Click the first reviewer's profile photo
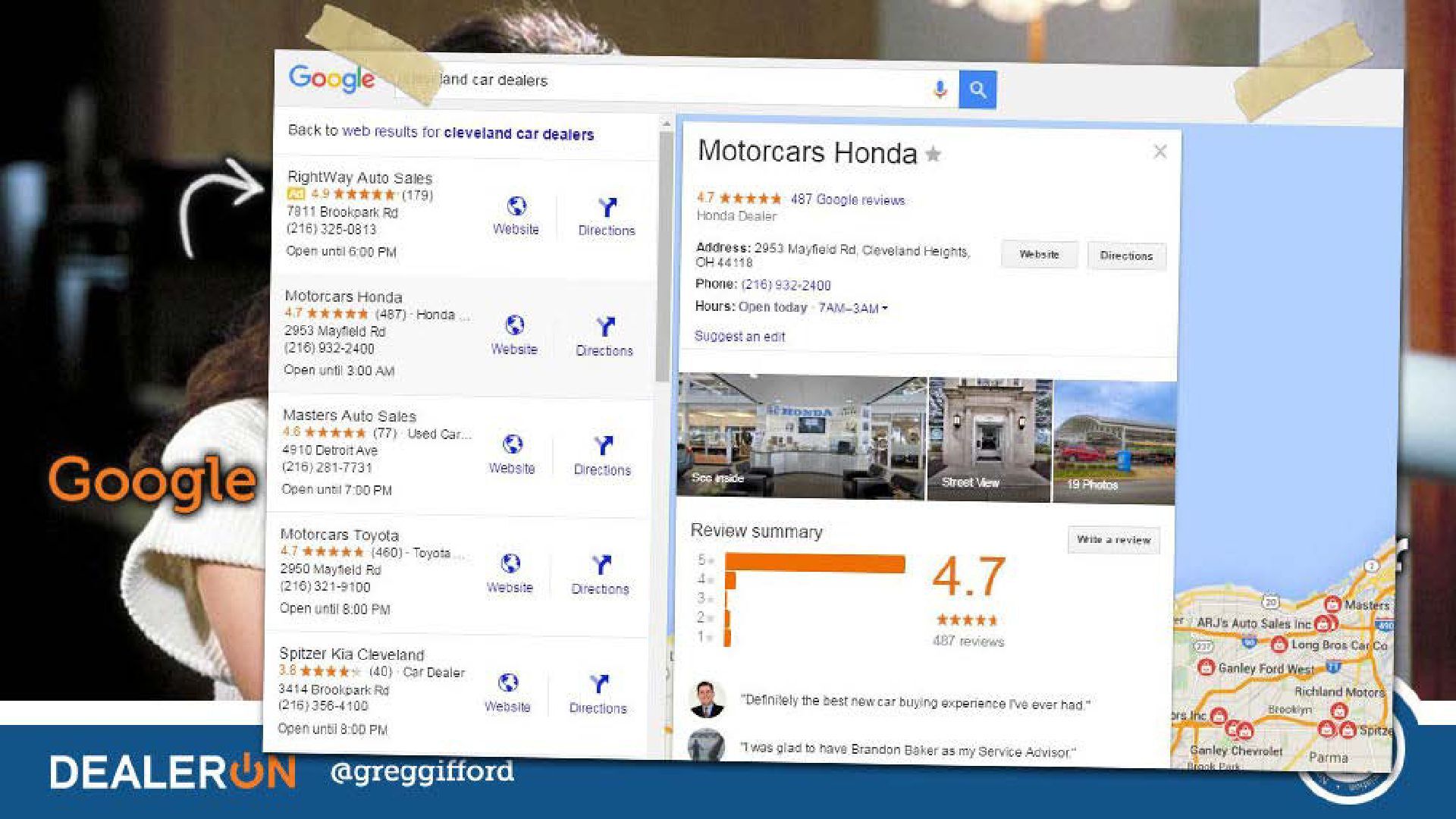Viewport: 1456px width, 819px height. point(707,698)
